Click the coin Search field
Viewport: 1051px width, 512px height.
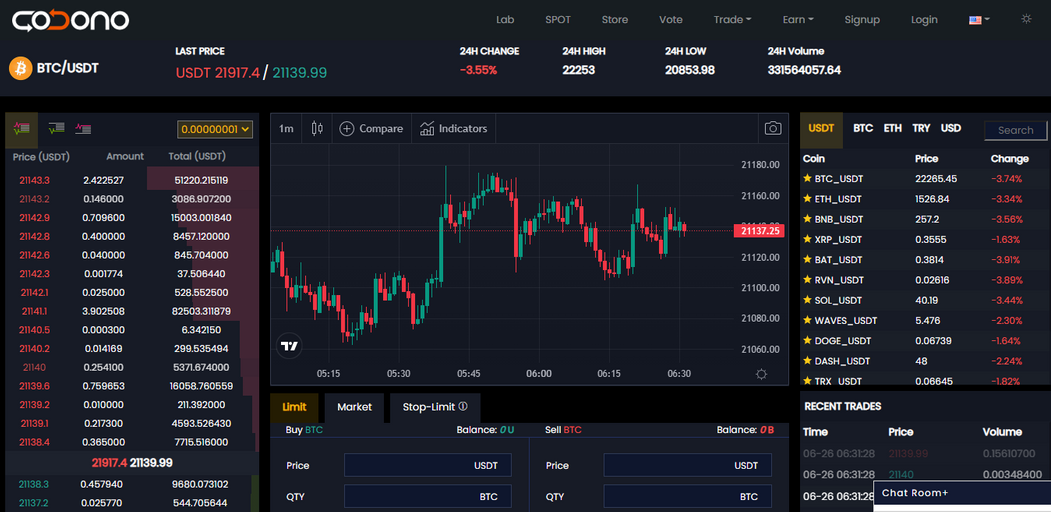pyautogui.click(x=1015, y=131)
